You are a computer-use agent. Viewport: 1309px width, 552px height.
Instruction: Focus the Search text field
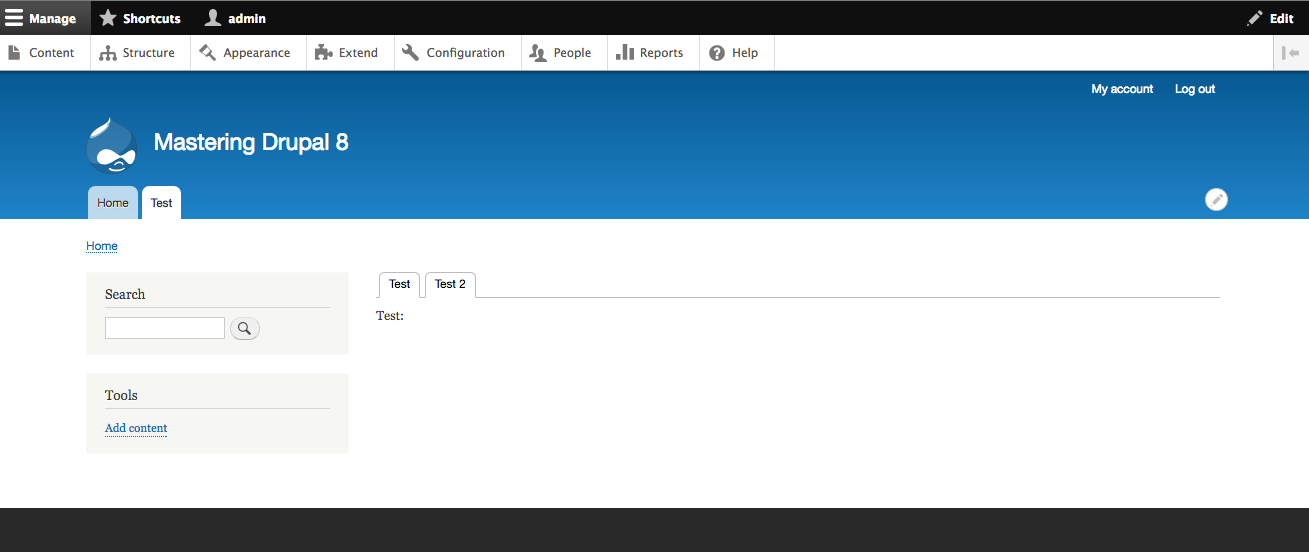coord(165,328)
